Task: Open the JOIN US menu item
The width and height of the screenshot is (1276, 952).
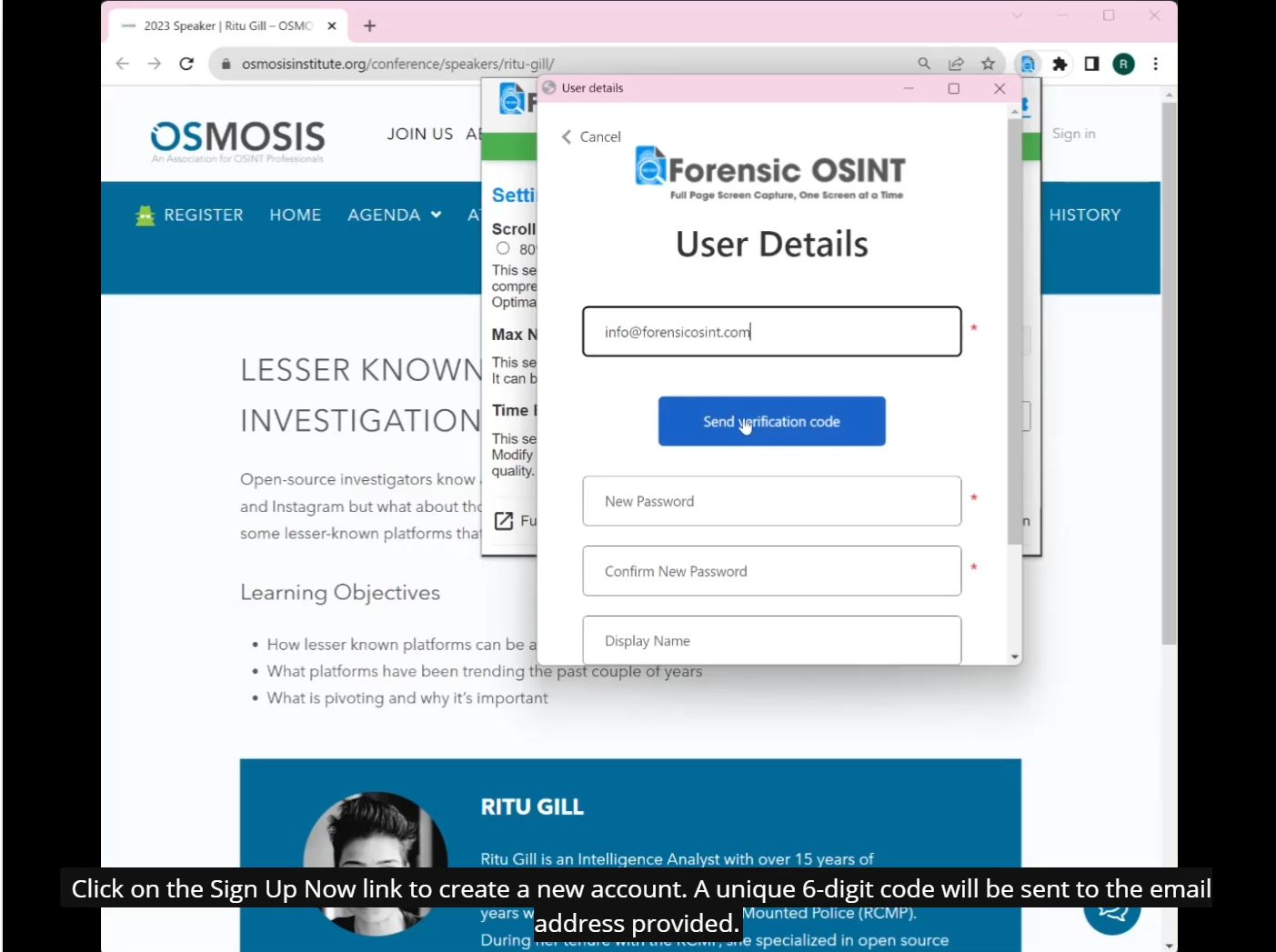Action: [420, 134]
